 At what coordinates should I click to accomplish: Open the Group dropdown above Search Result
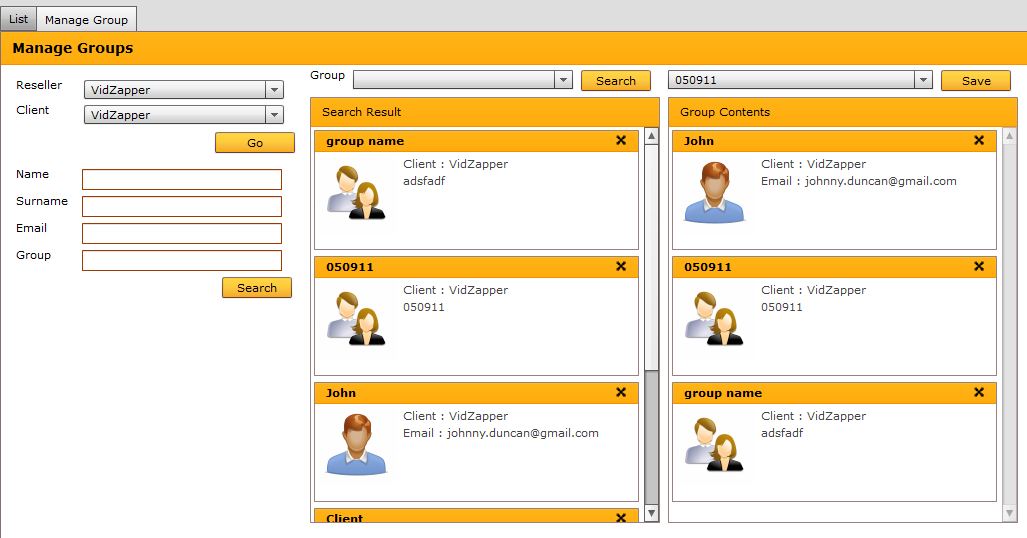coord(563,80)
